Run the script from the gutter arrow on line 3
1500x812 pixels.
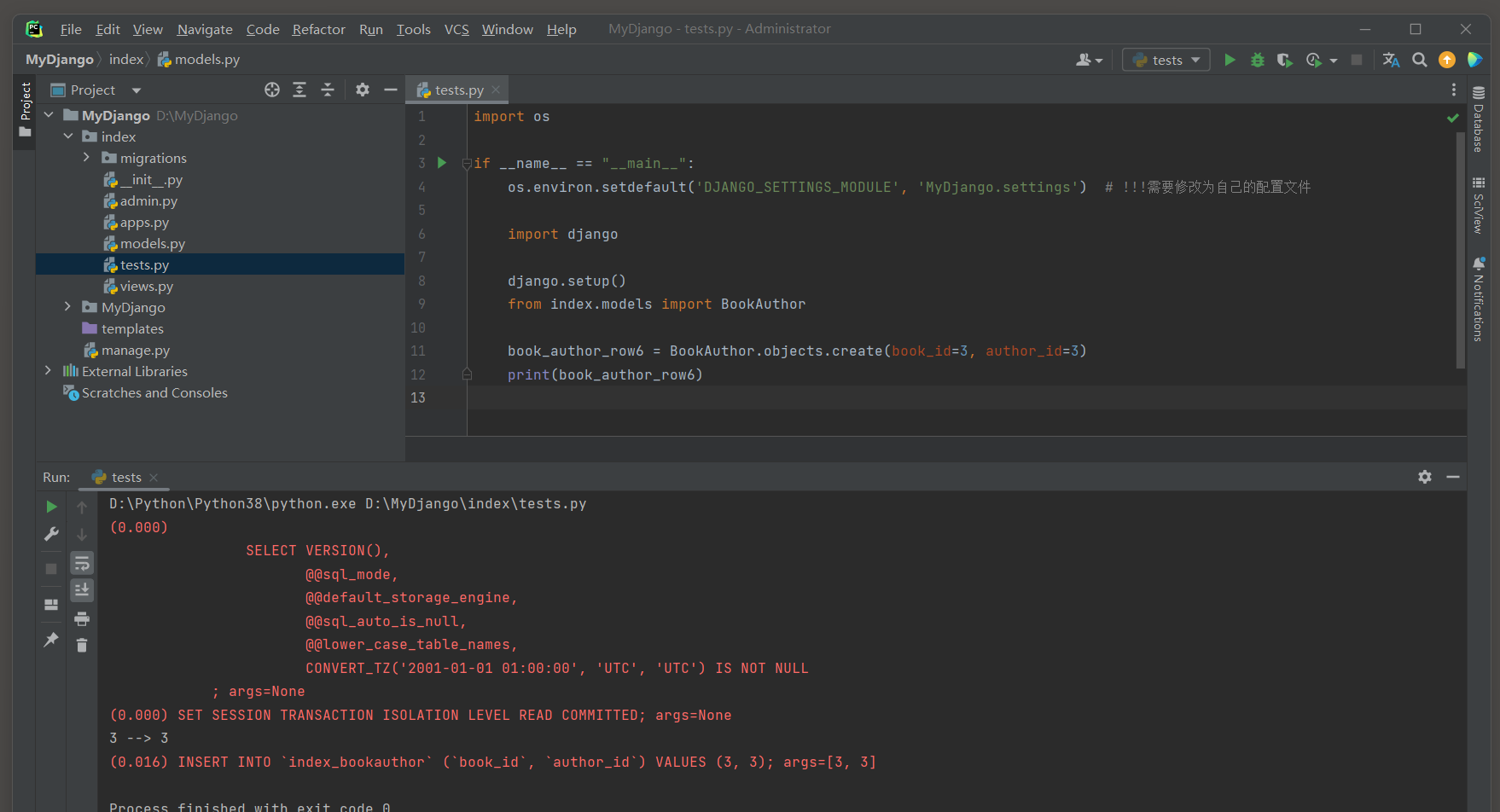[442, 163]
